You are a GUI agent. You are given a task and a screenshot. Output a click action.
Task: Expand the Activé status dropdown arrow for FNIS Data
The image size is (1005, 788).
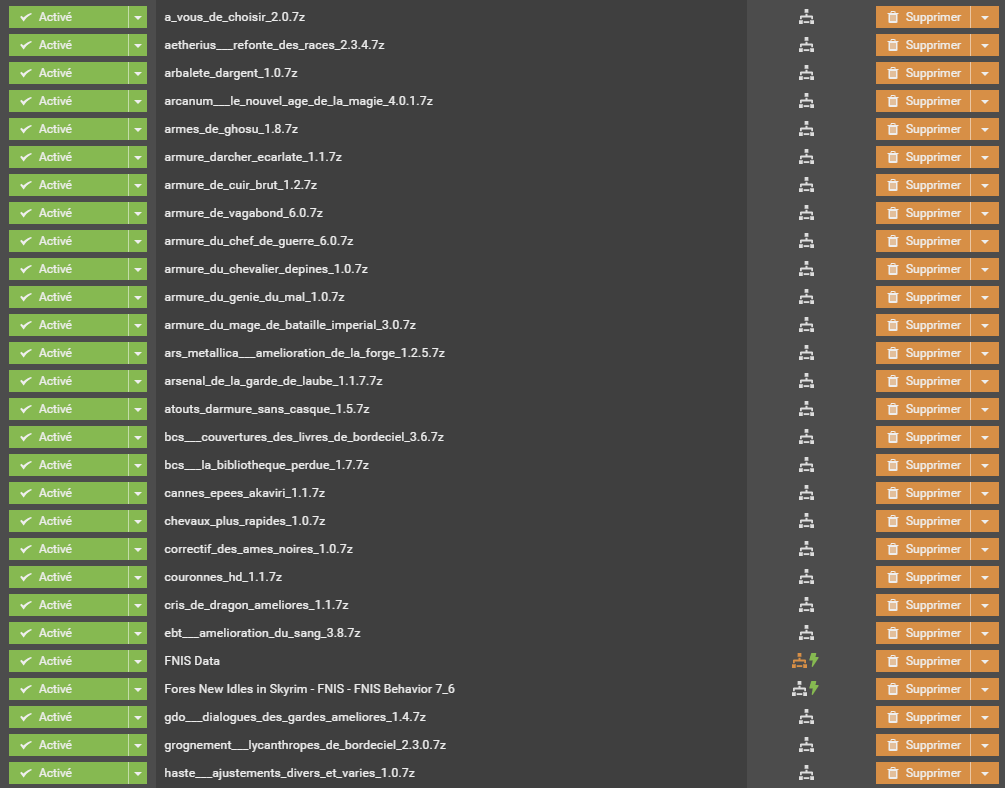[137, 661]
